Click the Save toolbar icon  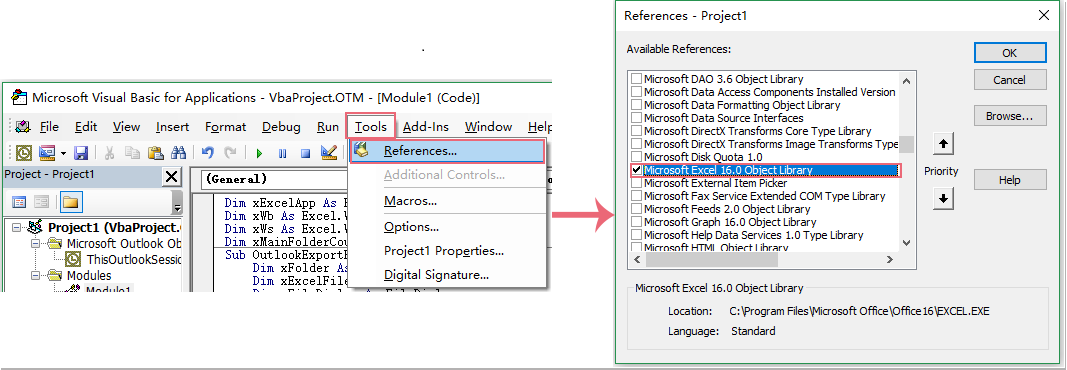pyautogui.click(x=80, y=153)
